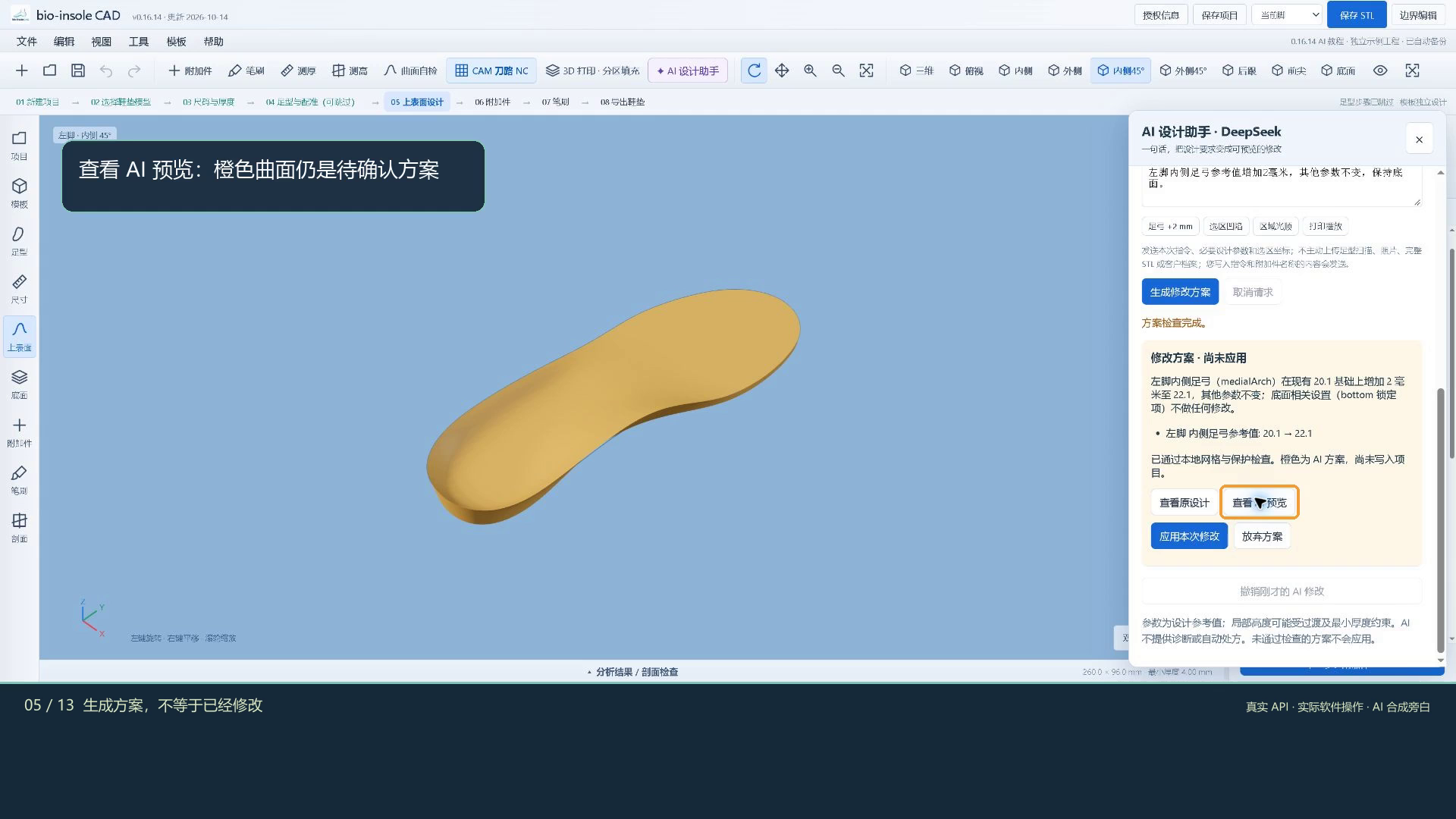Switch to 外侧45° view
Screen dimensions: 1456x819
point(1183,71)
